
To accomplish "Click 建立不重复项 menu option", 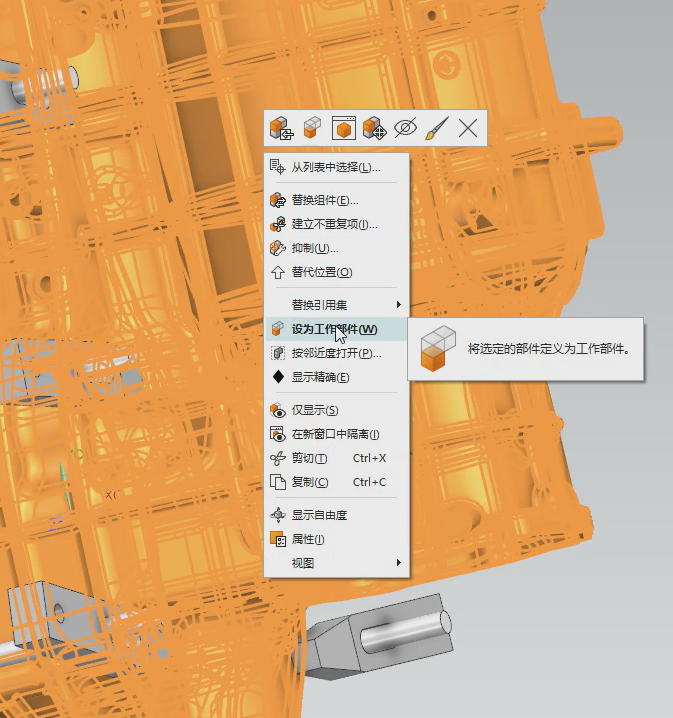I will [334, 224].
